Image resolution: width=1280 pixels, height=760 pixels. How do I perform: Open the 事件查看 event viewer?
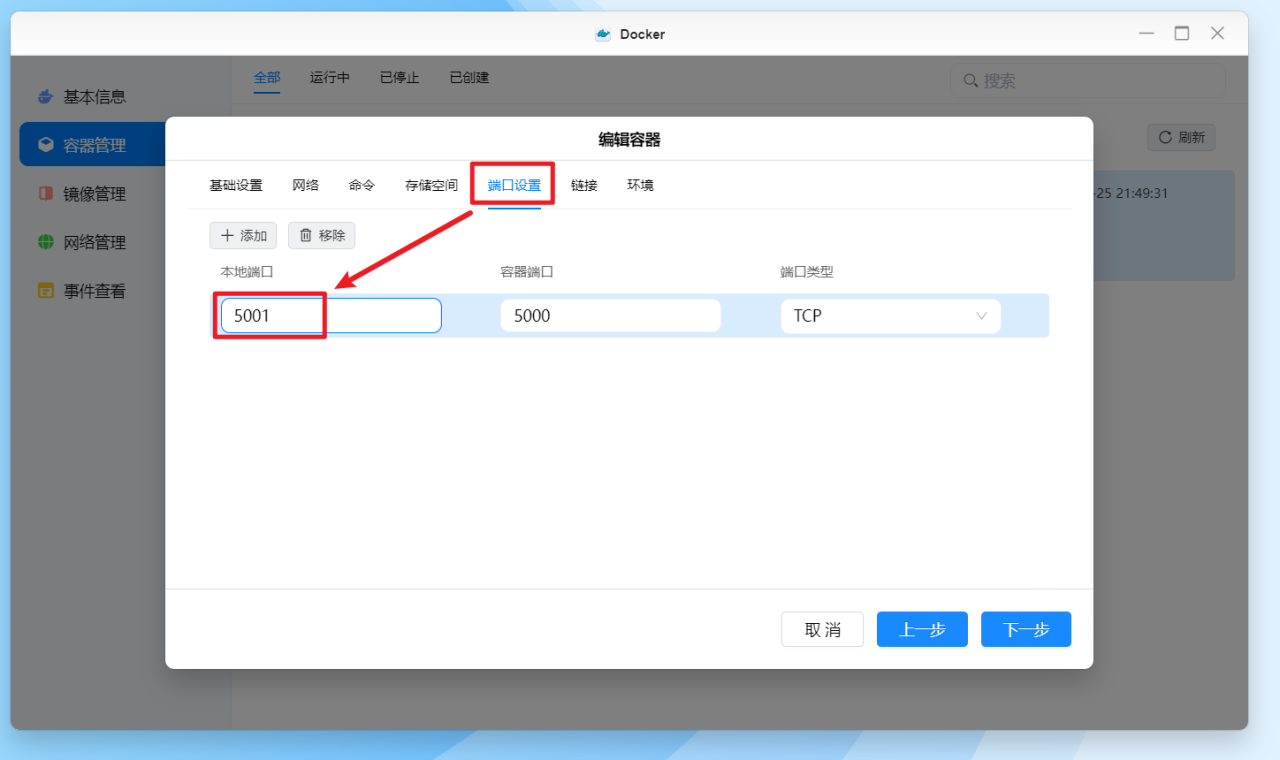[97, 291]
